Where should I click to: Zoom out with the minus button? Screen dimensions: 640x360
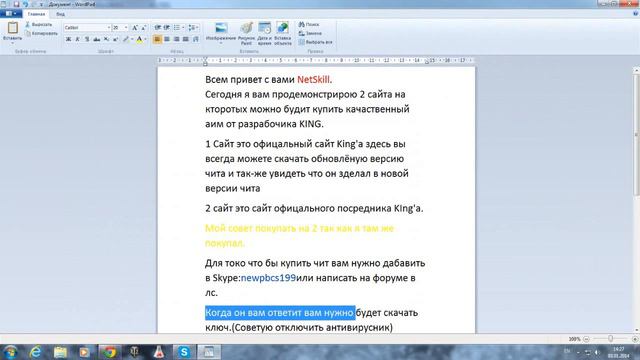(x=586, y=339)
